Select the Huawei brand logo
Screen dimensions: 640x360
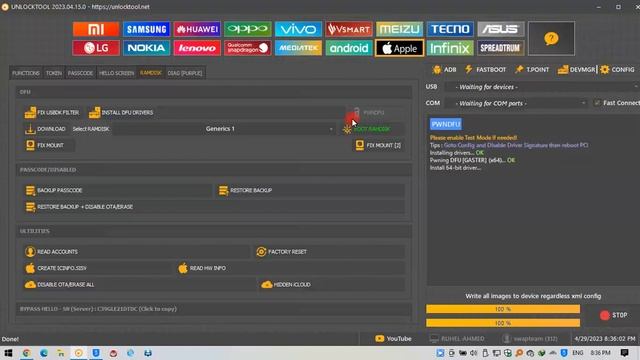point(197,29)
